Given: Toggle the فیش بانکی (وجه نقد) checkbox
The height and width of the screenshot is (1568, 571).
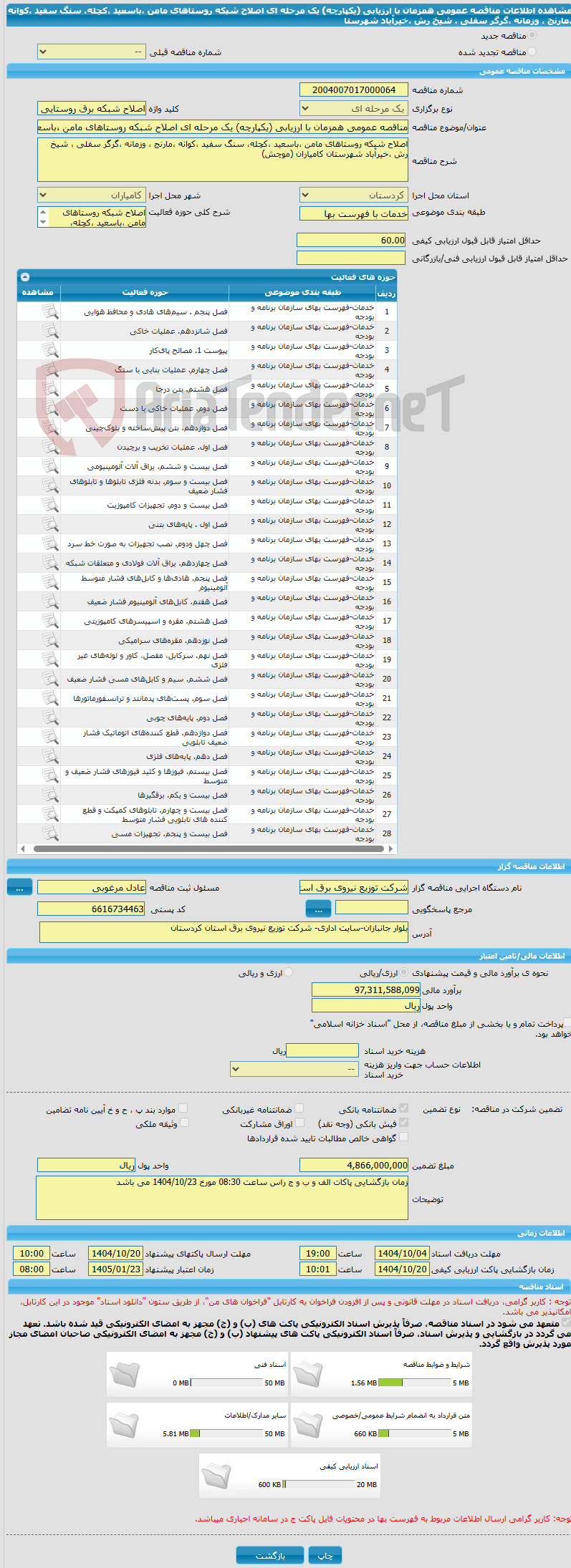Looking at the screenshot, I should click(x=403, y=1123).
